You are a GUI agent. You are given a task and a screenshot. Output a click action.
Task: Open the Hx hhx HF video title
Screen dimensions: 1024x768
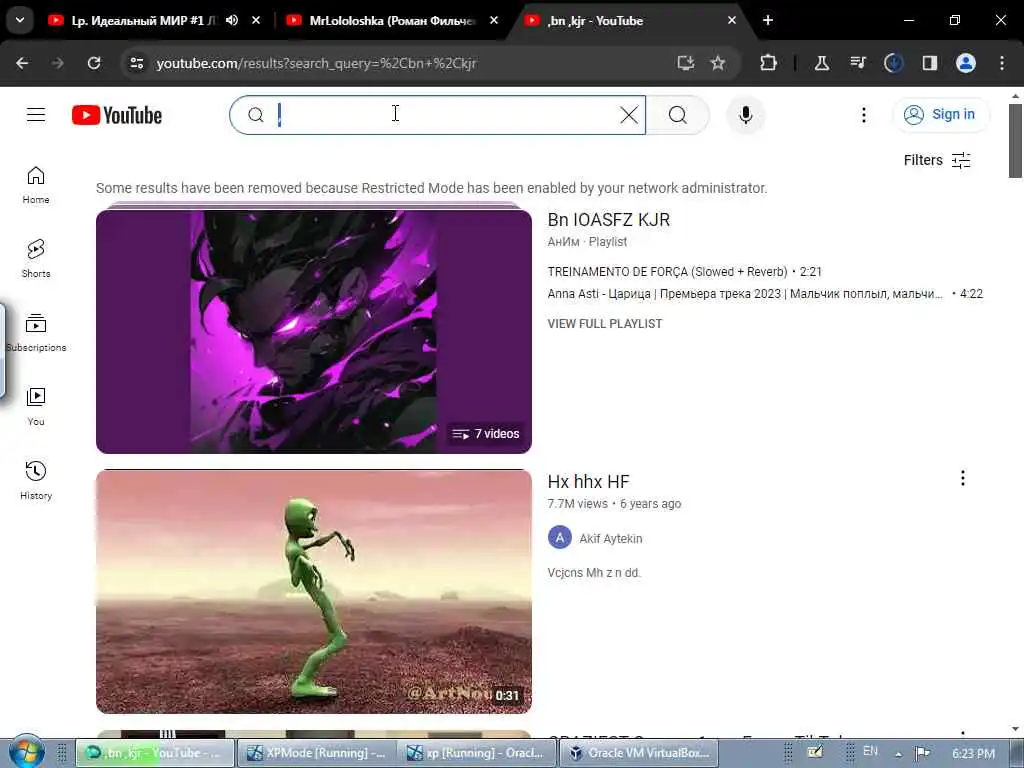(588, 481)
